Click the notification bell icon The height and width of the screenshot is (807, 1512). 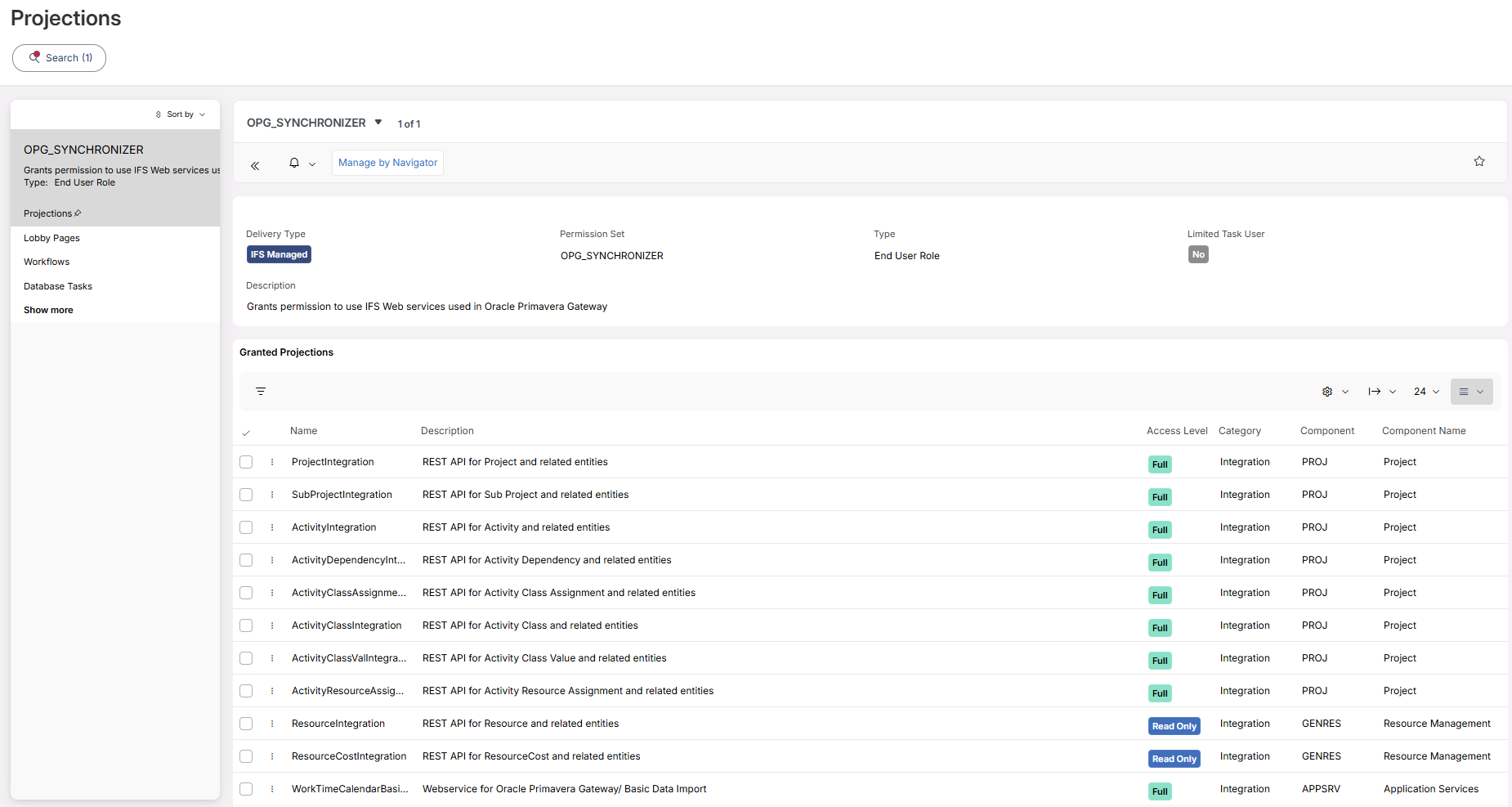click(x=294, y=163)
